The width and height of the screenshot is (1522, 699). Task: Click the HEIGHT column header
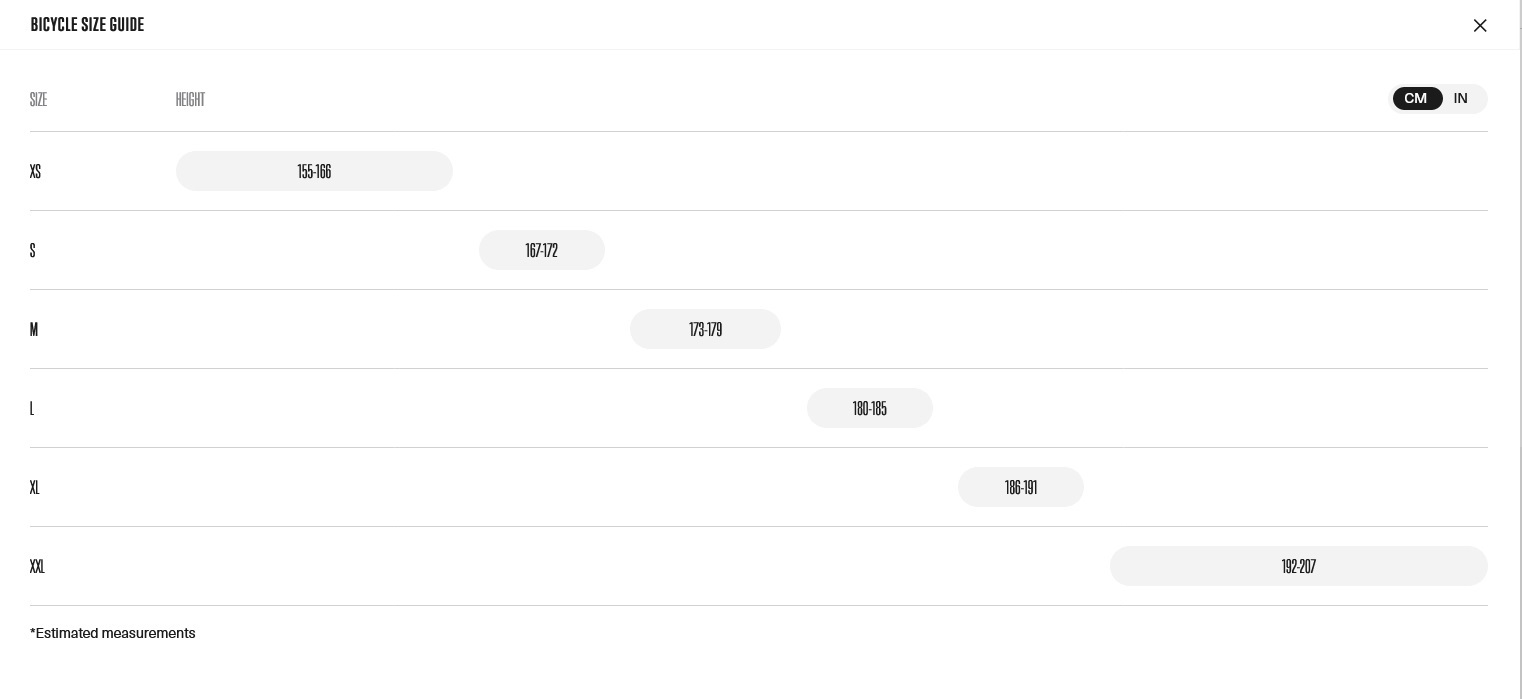click(190, 99)
